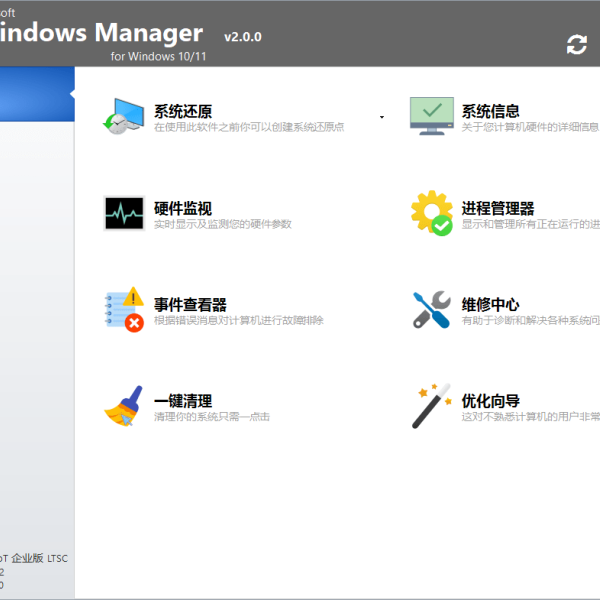This screenshot has width=600, height=600.
Task: Click the description 实时显示及监测您的硬件参数
Action: coord(223,224)
